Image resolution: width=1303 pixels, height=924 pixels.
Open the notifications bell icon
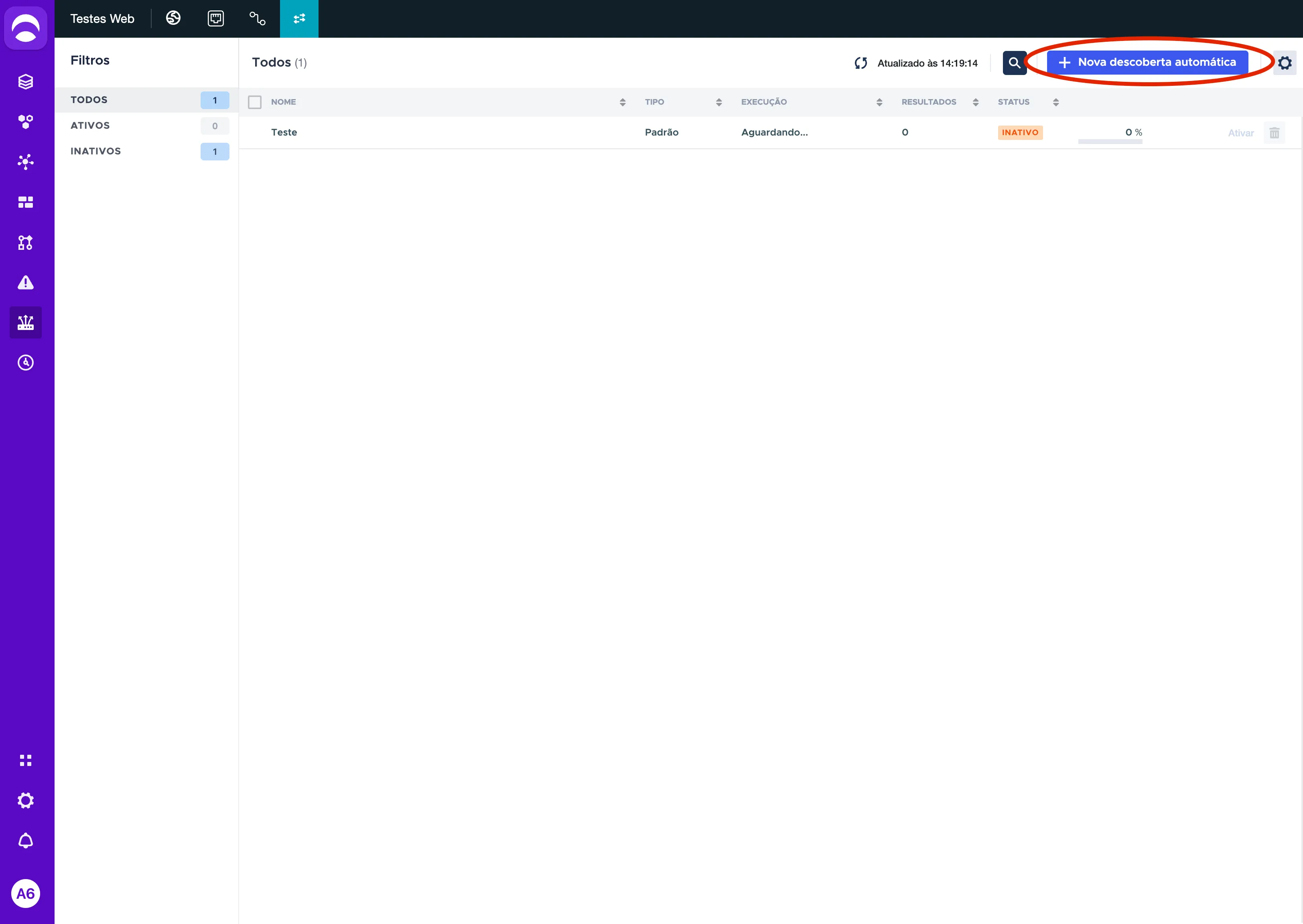coord(26,840)
